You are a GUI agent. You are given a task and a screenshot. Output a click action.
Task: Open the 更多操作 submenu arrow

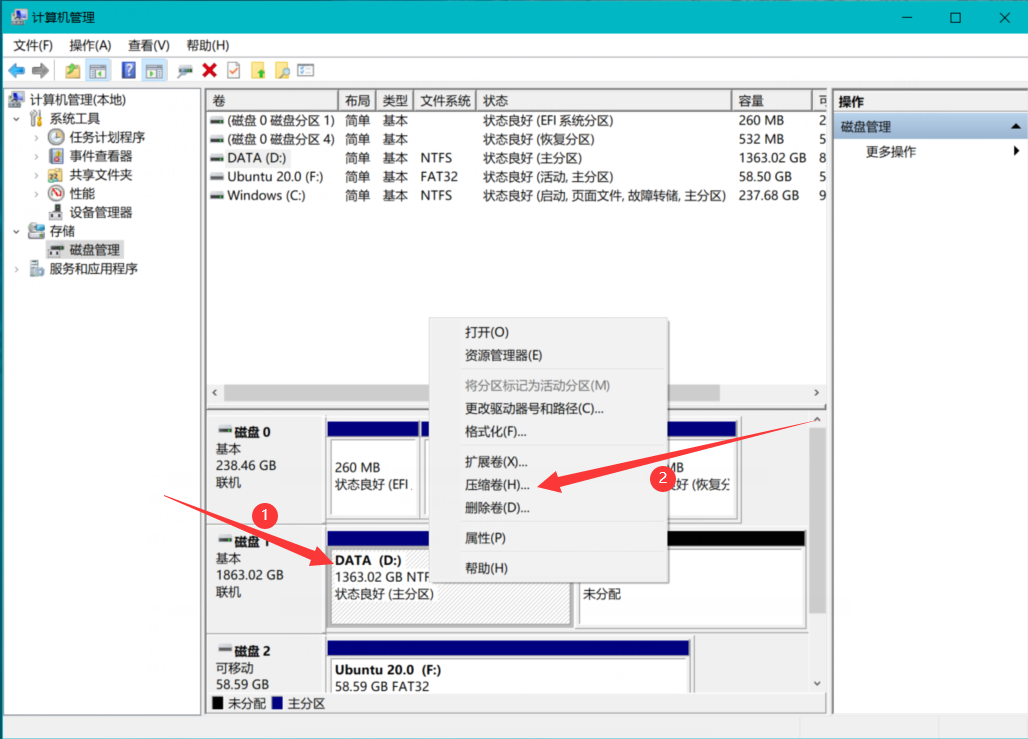(x=1016, y=151)
